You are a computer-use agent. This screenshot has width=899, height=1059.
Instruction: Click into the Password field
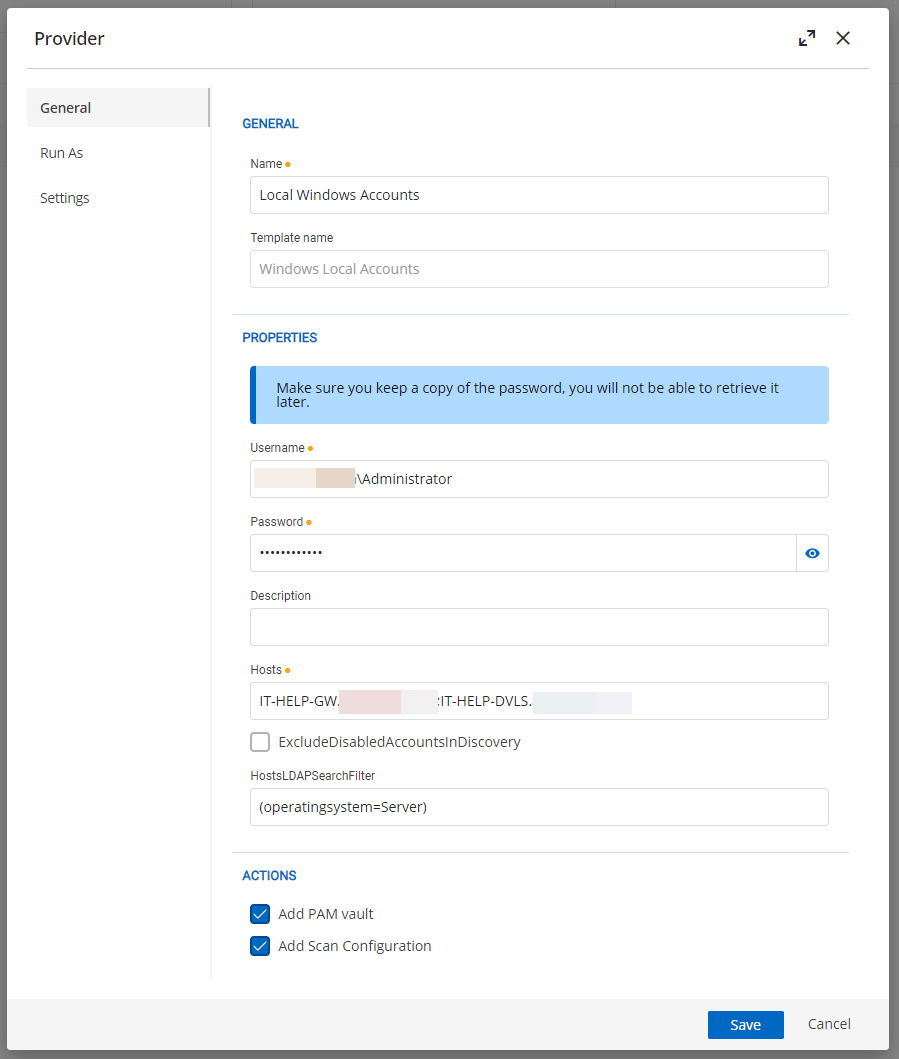(522, 553)
